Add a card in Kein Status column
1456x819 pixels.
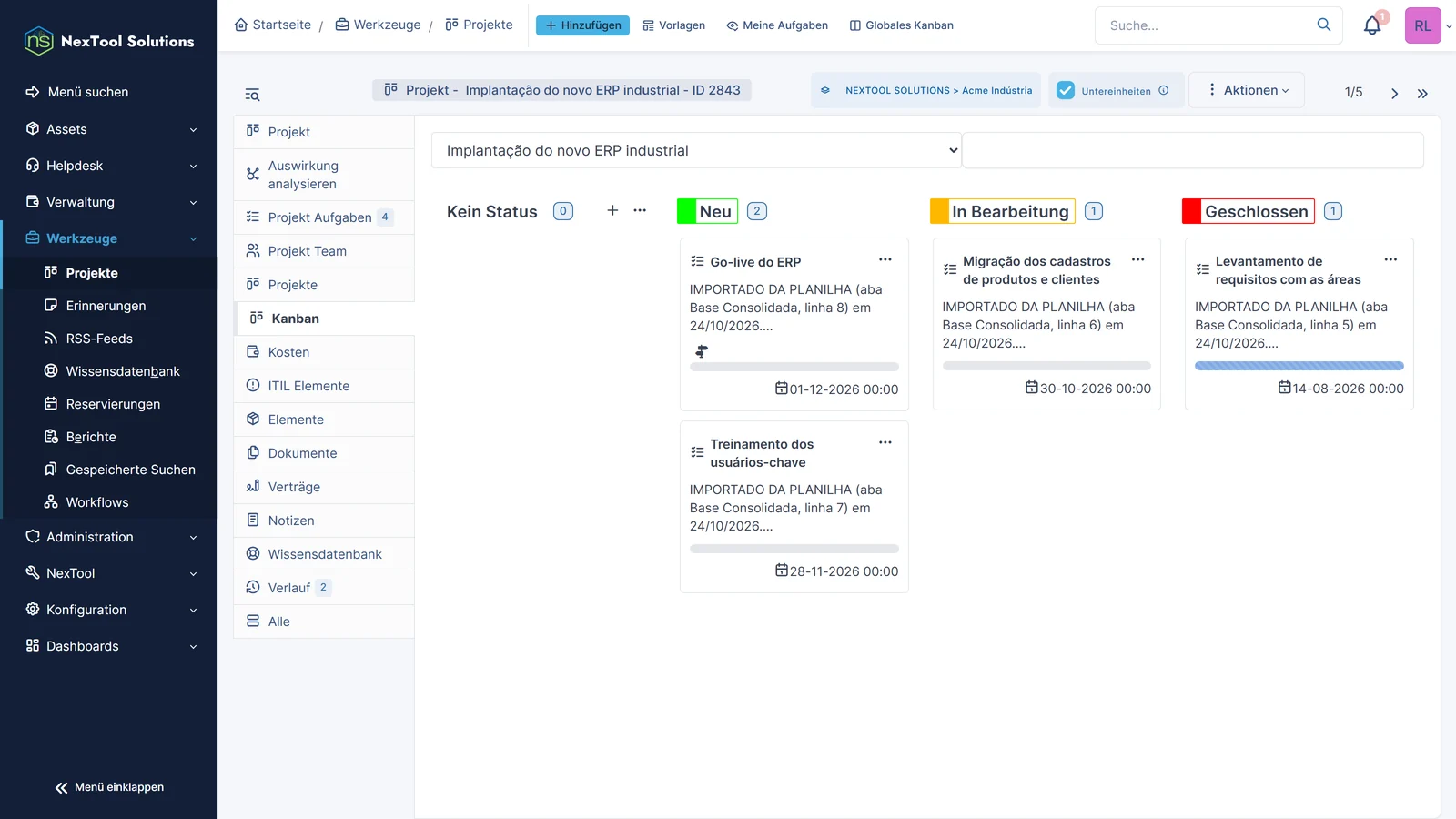[612, 210]
